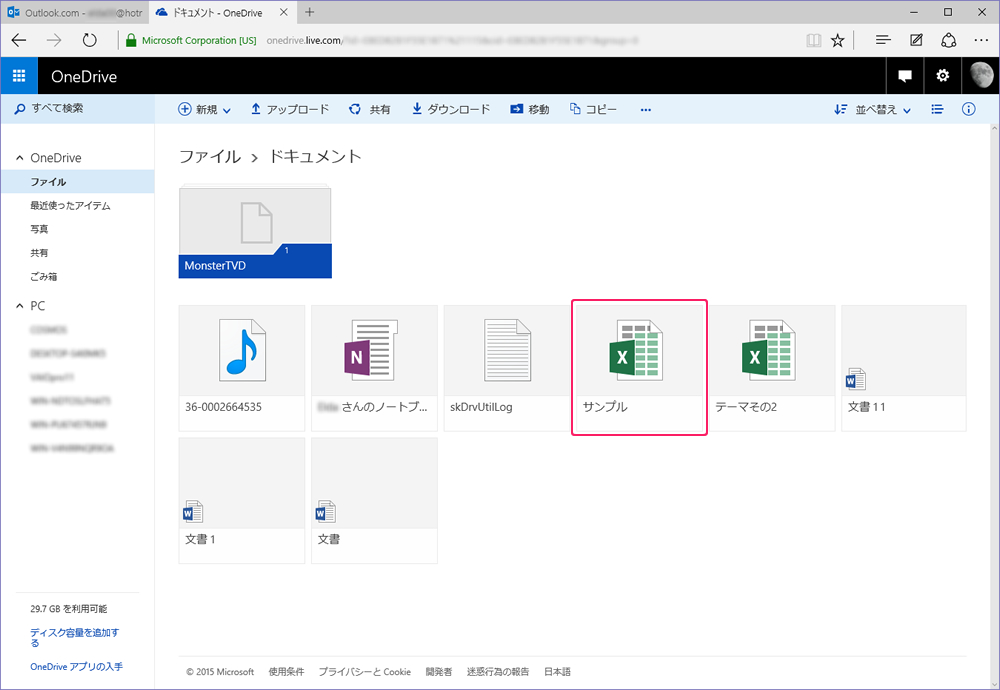The height and width of the screenshot is (690, 1000).
Task: Click コピー copy in the toolbar
Action: tap(593, 109)
